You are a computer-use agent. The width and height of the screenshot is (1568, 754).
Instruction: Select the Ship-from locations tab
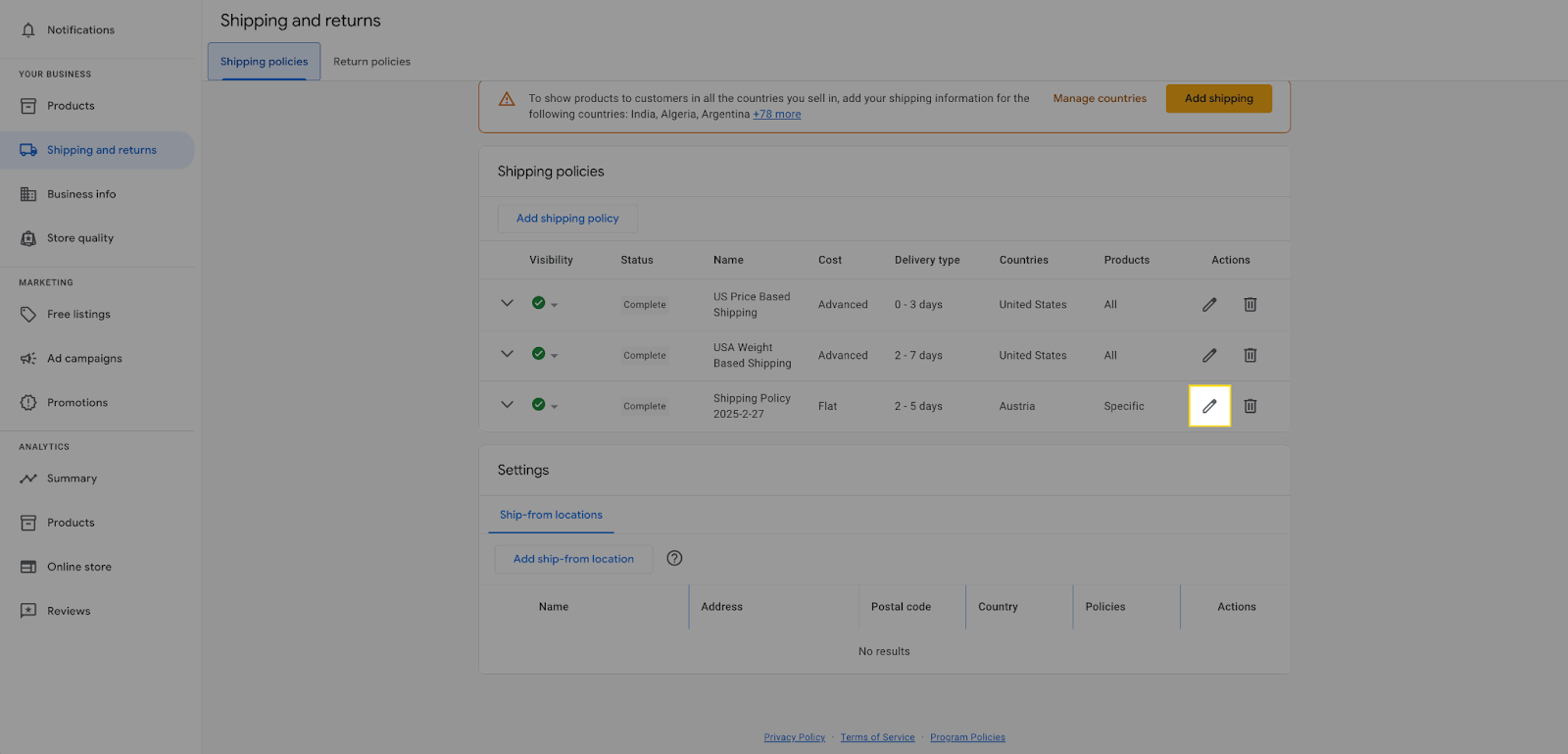pyautogui.click(x=551, y=515)
